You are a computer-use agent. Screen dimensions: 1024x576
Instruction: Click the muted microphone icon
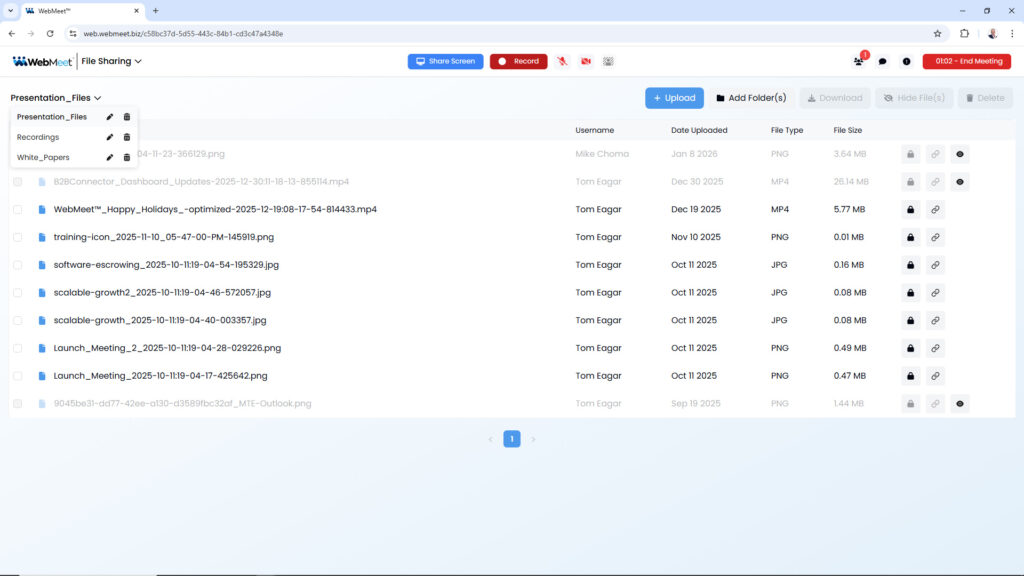tap(563, 61)
